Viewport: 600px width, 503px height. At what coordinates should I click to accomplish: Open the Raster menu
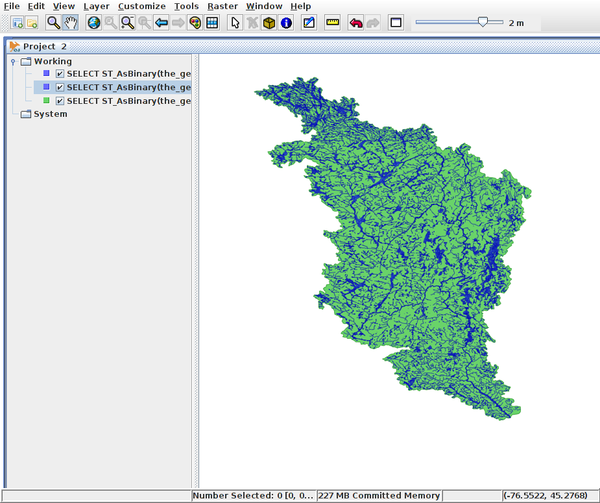point(222,6)
